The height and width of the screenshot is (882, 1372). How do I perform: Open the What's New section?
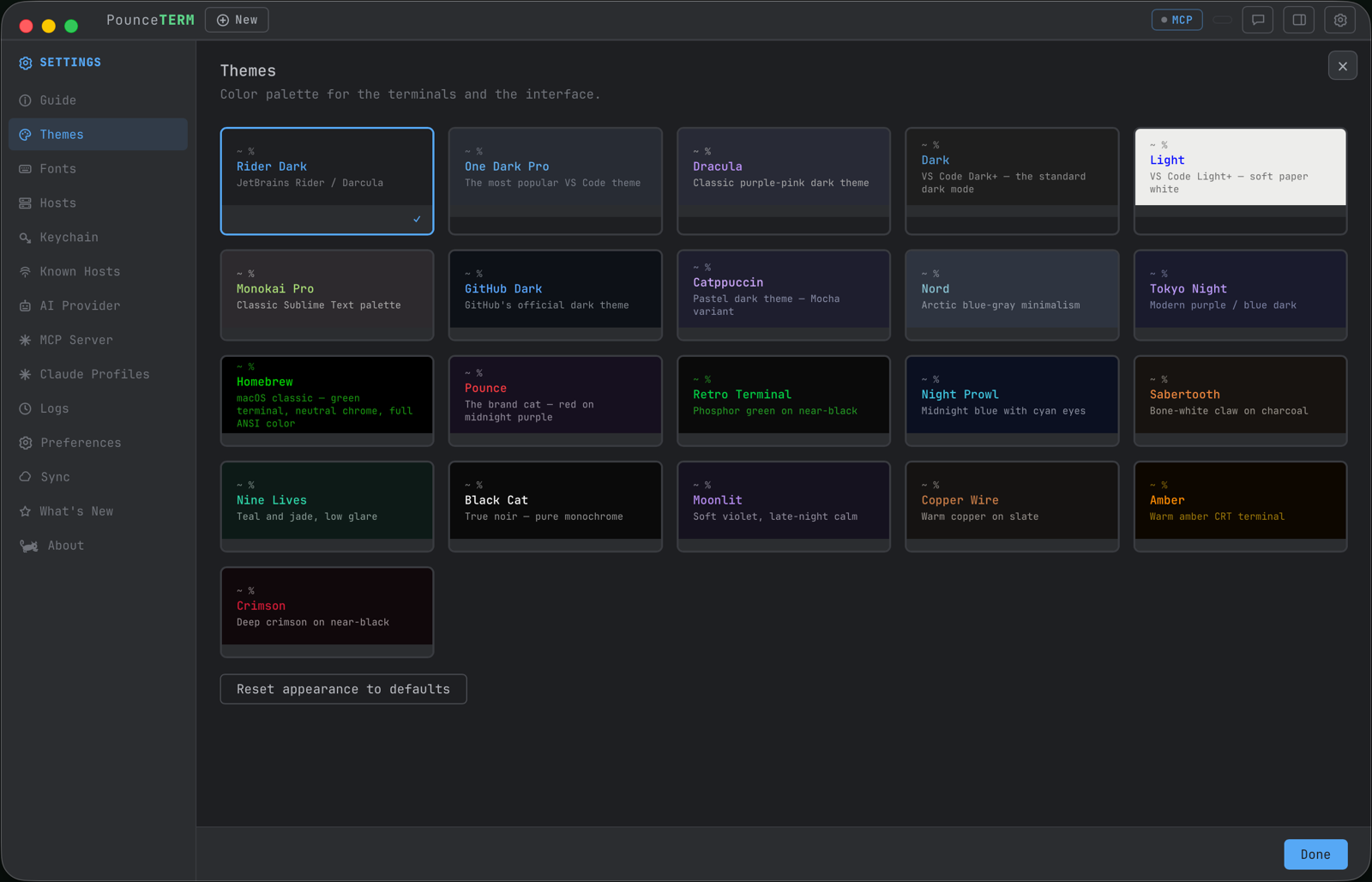[x=99, y=511]
